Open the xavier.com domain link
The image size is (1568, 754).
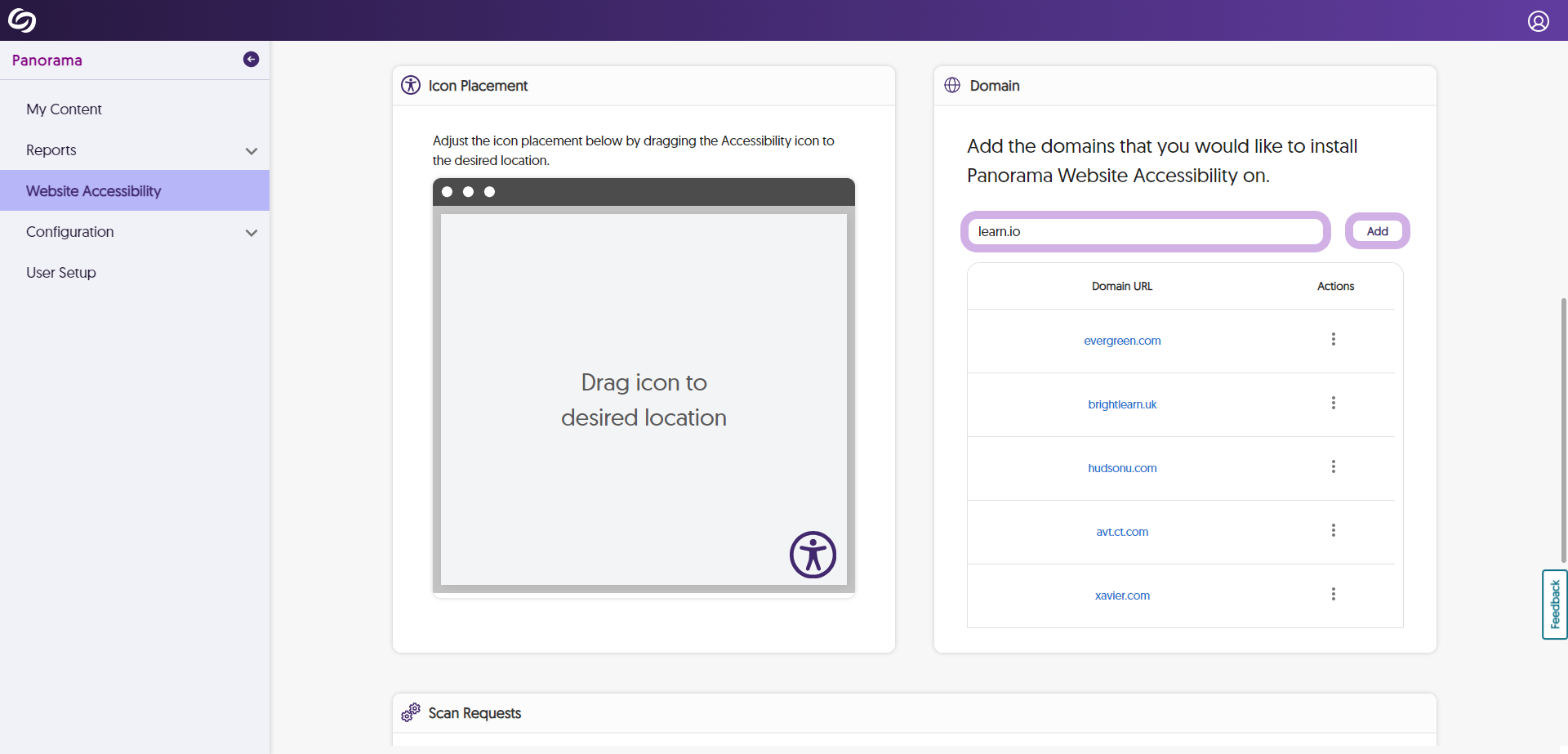[1122, 596]
